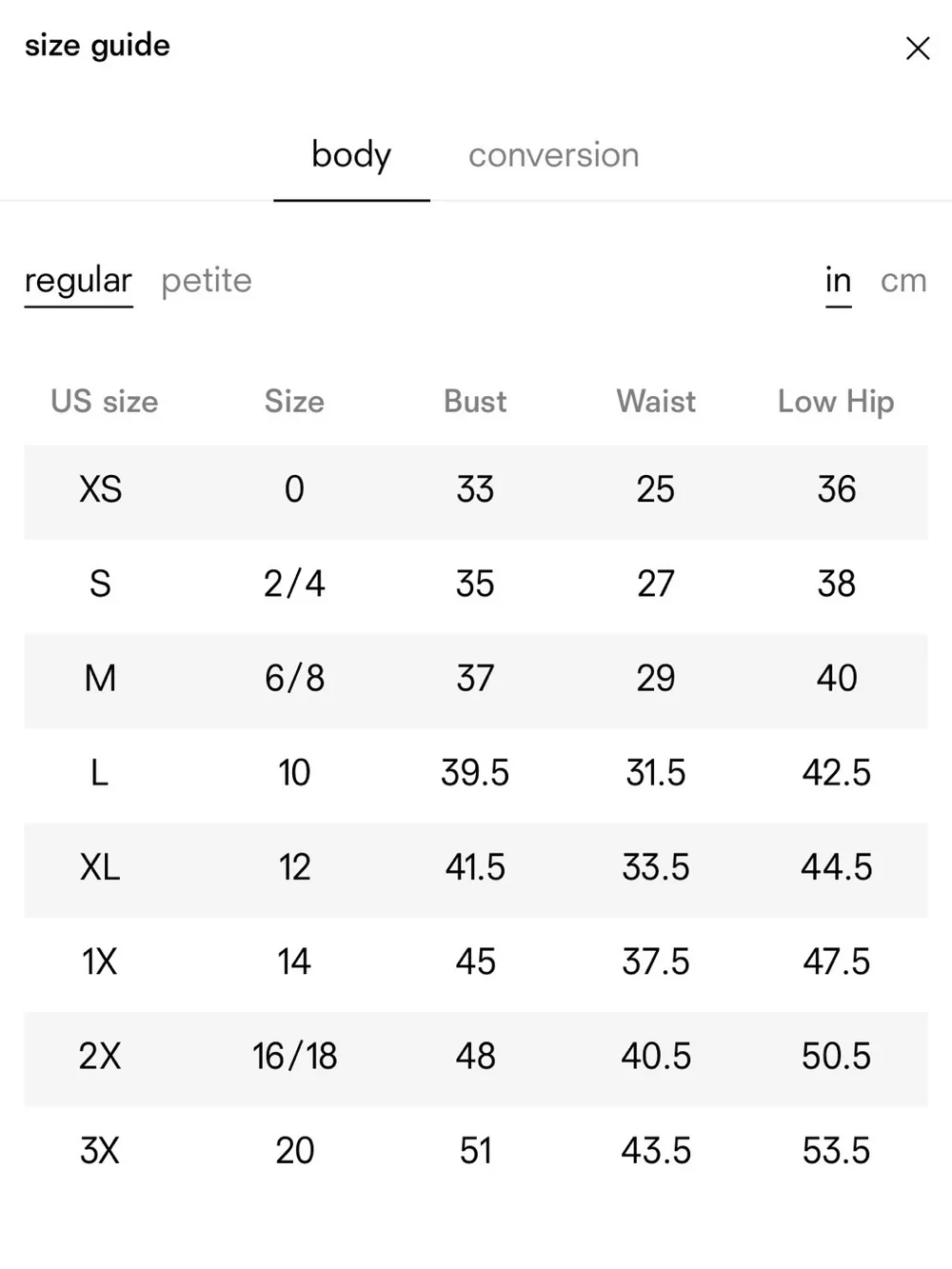Click the Low Hip column header
Image resolution: width=952 pixels, height=1269 pixels.
pos(836,402)
